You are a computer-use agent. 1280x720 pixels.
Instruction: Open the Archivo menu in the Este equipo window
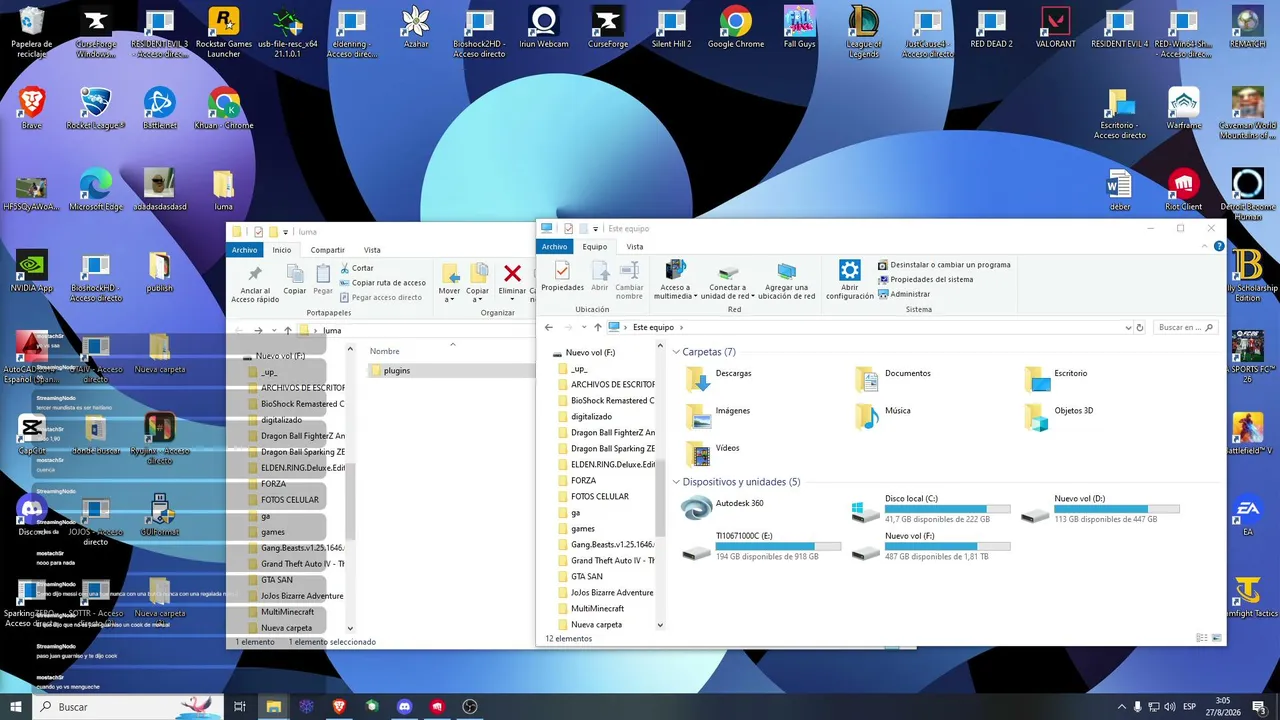point(555,246)
